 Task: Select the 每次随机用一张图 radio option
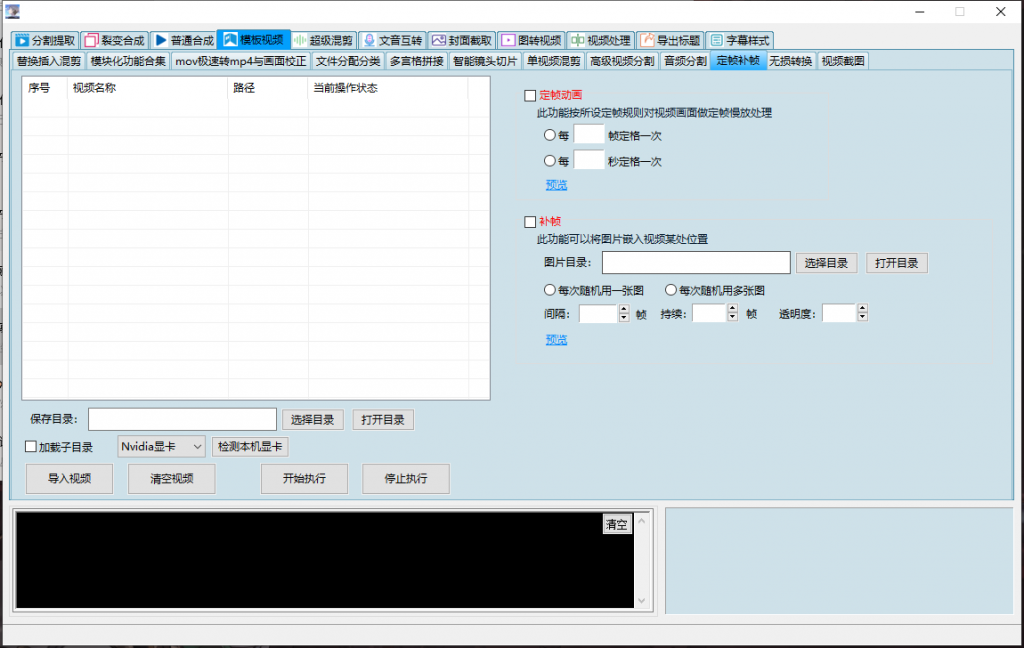coord(549,290)
